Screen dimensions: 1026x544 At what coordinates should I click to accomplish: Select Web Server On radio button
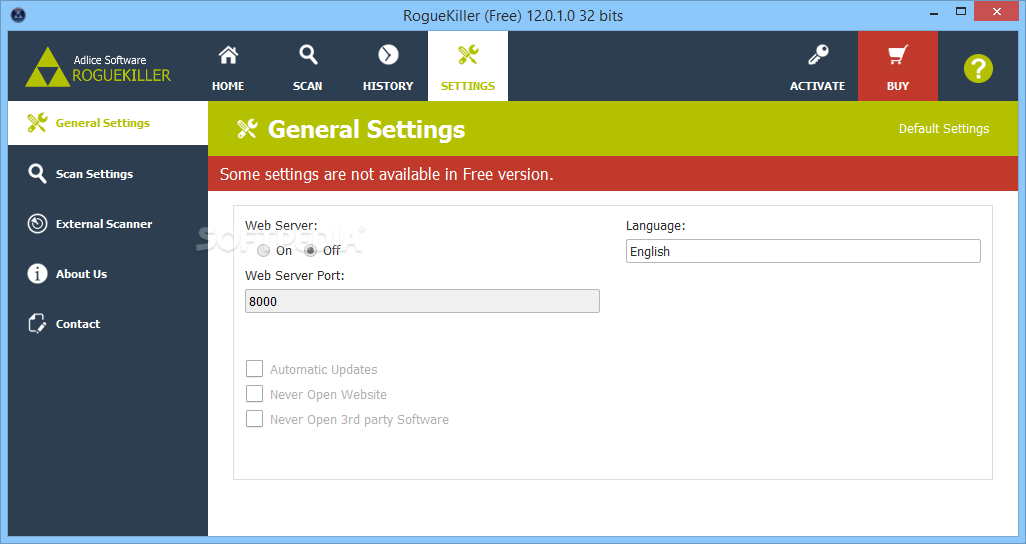click(x=263, y=251)
